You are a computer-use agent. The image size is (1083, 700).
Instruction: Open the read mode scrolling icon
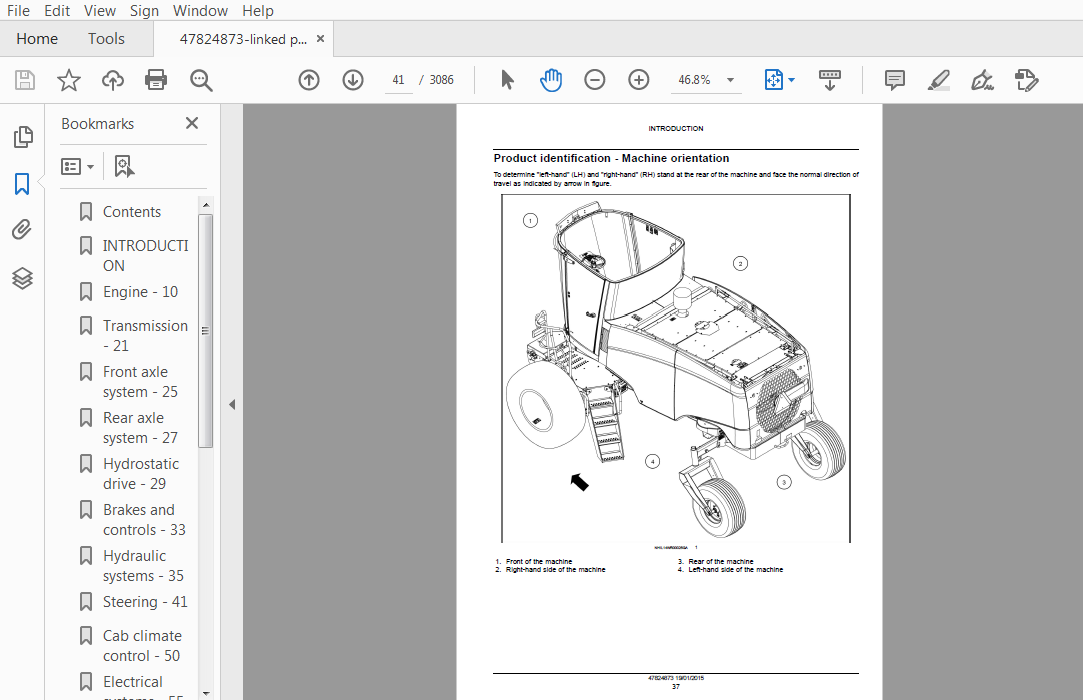tap(830, 80)
